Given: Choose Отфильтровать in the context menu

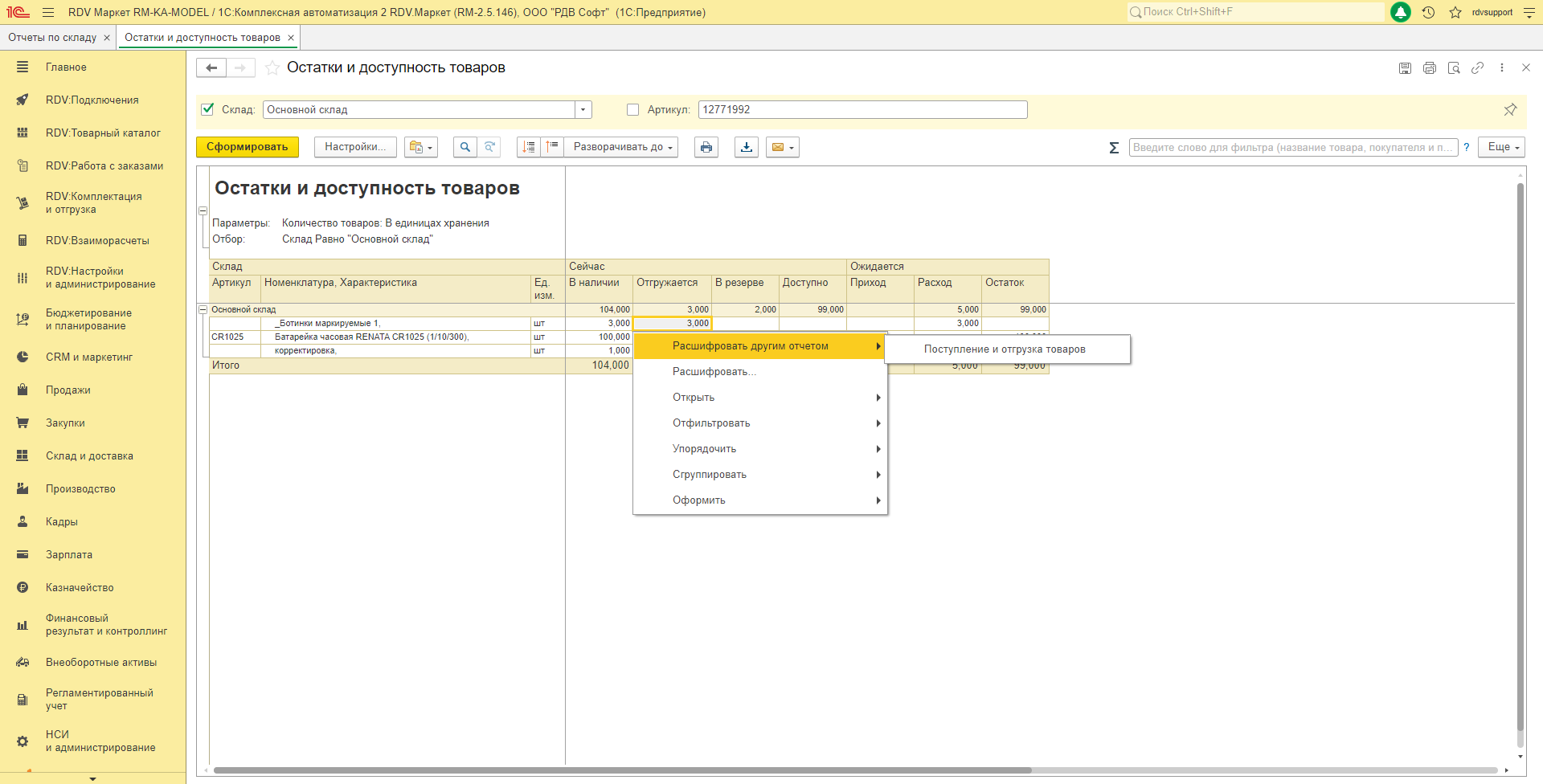Looking at the screenshot, I should [x=711, y=423].
